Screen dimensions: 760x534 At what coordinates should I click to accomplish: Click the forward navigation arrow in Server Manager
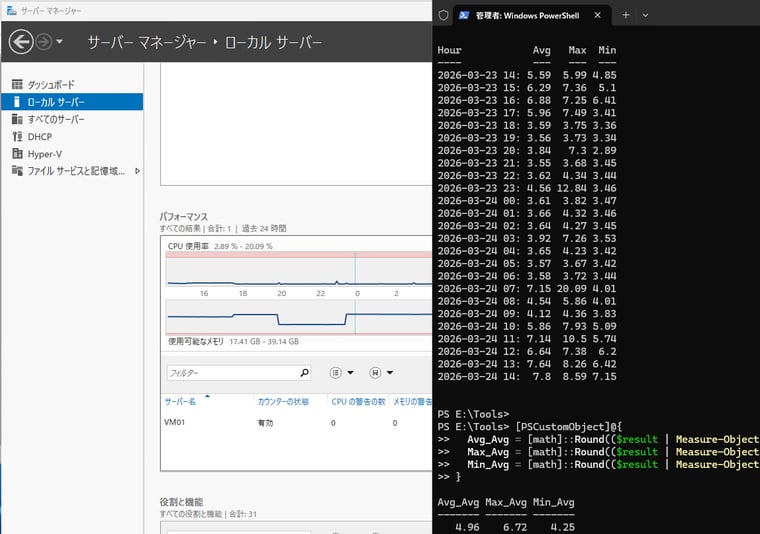[44, 42]
